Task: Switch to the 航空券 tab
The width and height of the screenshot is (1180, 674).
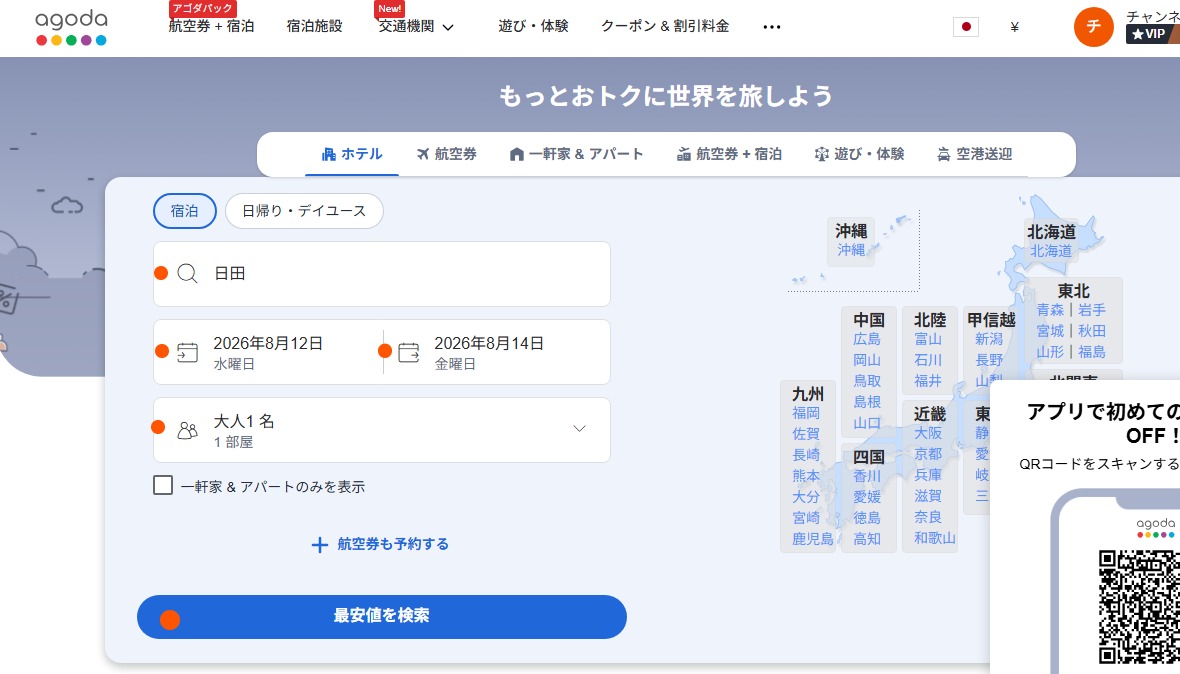Action: (x=446, y=154)
